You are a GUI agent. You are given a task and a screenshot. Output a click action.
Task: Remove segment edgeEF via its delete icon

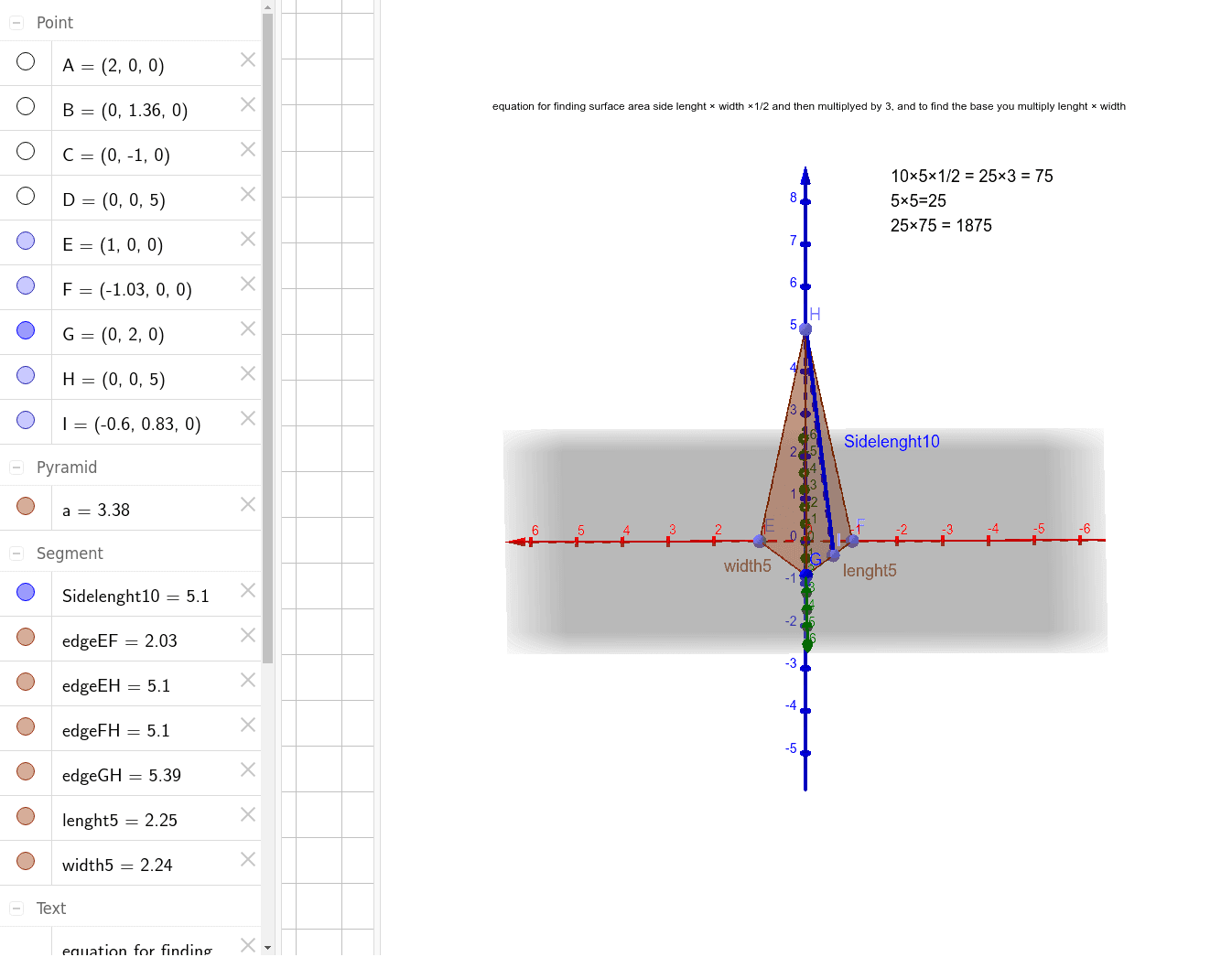point(247,635)
